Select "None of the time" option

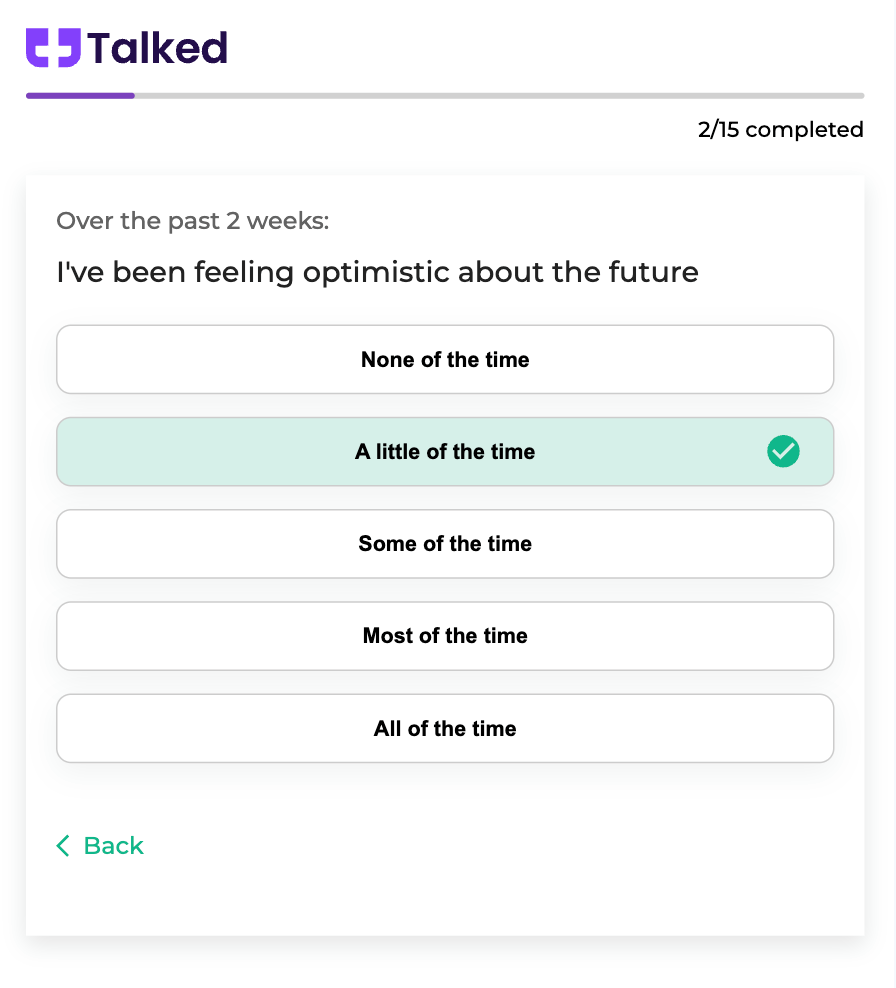click(x=445, y=359)
